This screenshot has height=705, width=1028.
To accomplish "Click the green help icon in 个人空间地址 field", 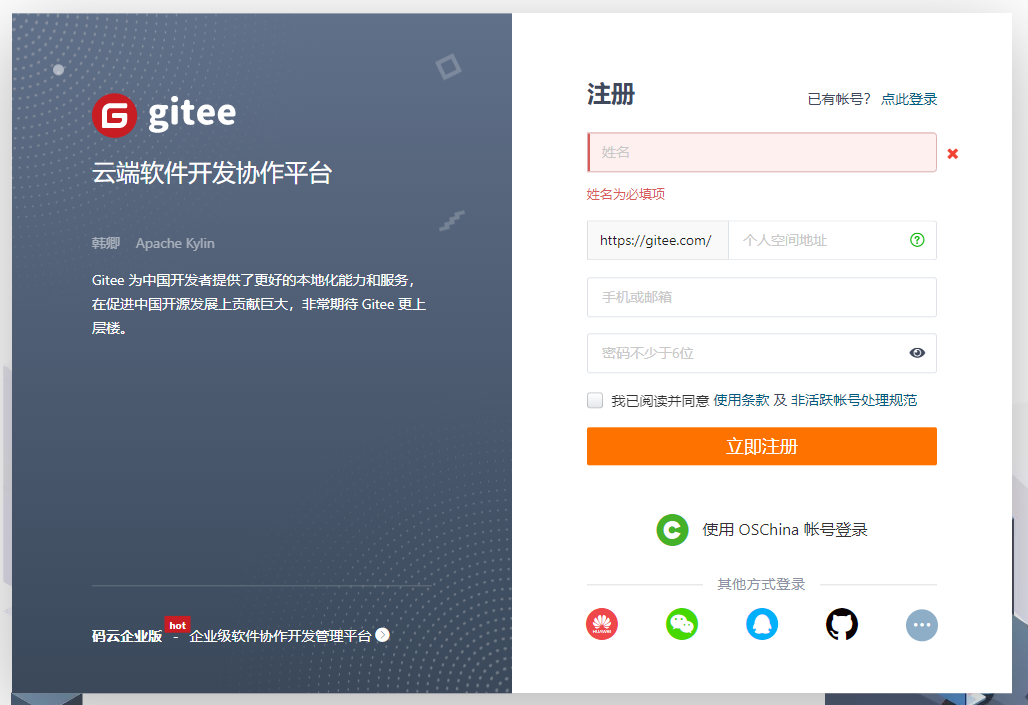I will click(x=917, y=240).
